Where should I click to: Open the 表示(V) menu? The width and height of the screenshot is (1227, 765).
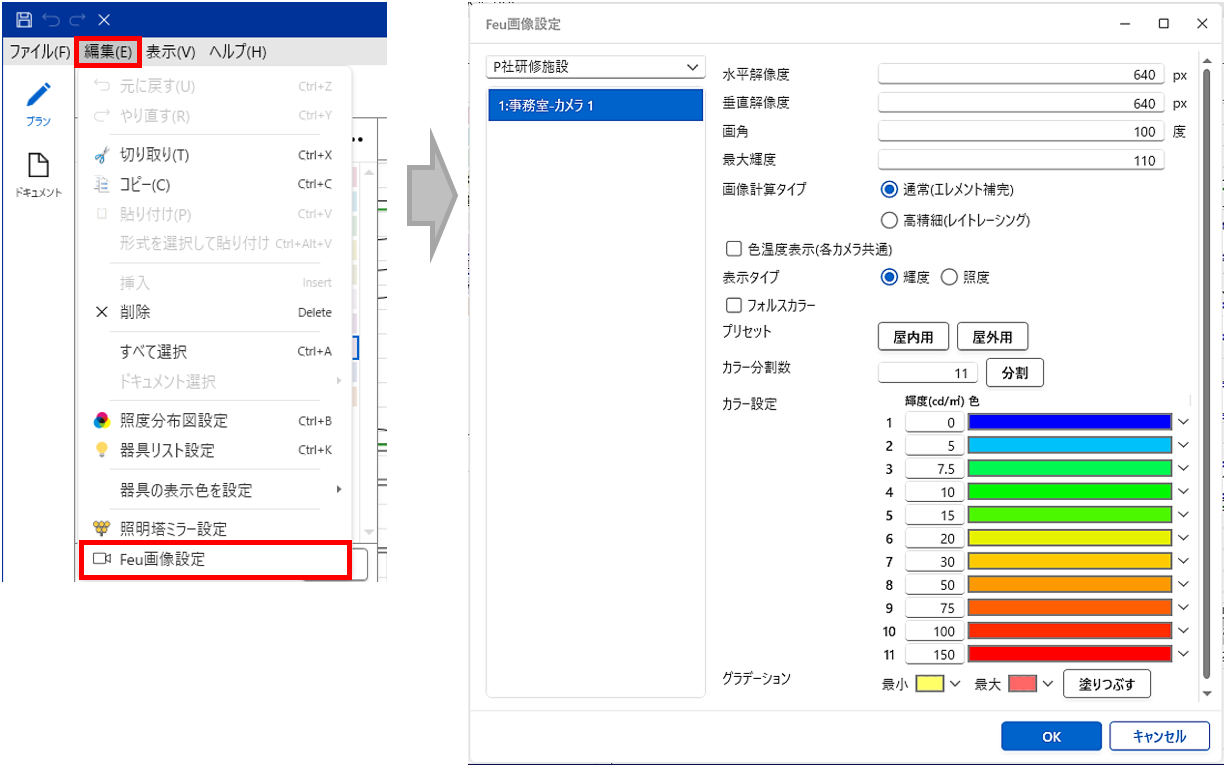pyautogui.click(x=170, y=52)
